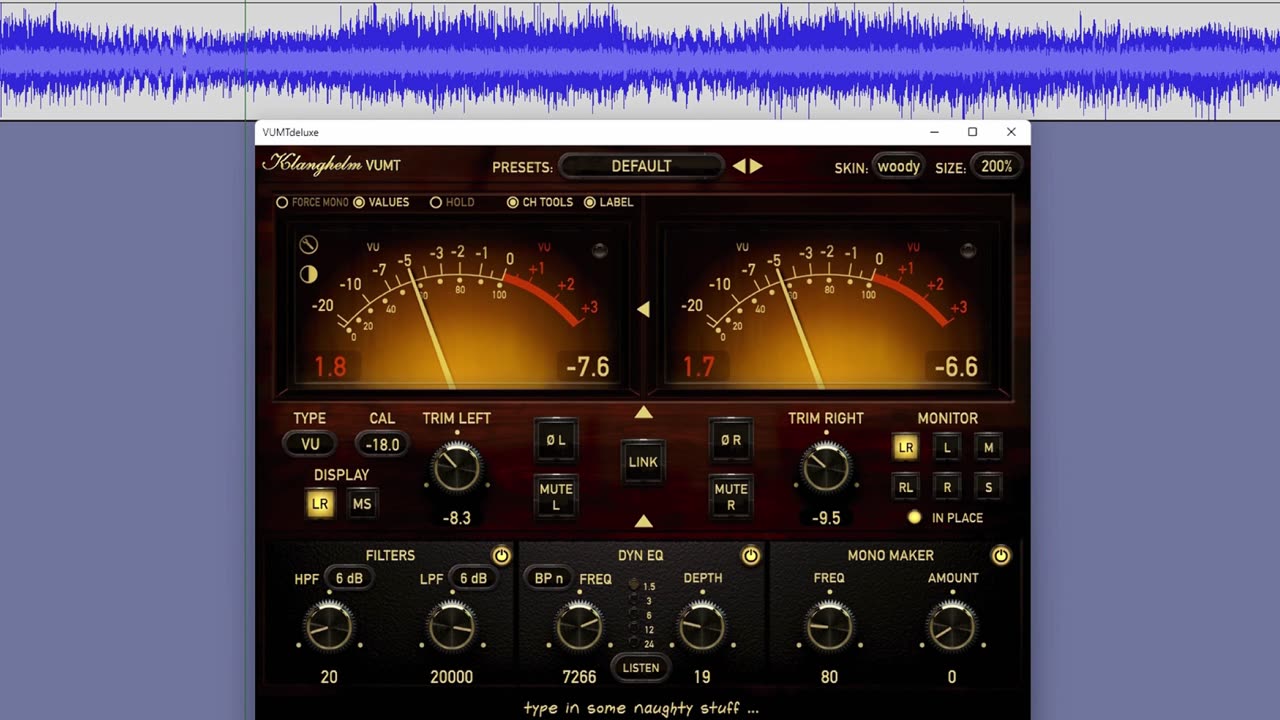Viewport: 1280px width, 720px height.
Task: Open the BP n dynamic EQ mode selector
Action: coord(549,579)
